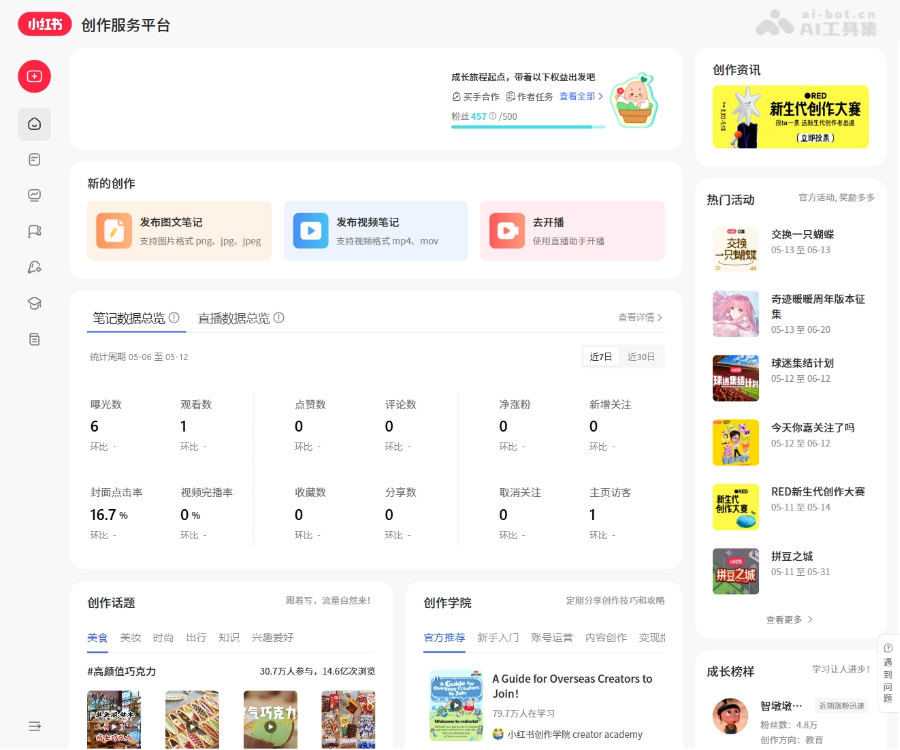
Task: Select 知识 topic tab
Action: (x=229, y=638)
